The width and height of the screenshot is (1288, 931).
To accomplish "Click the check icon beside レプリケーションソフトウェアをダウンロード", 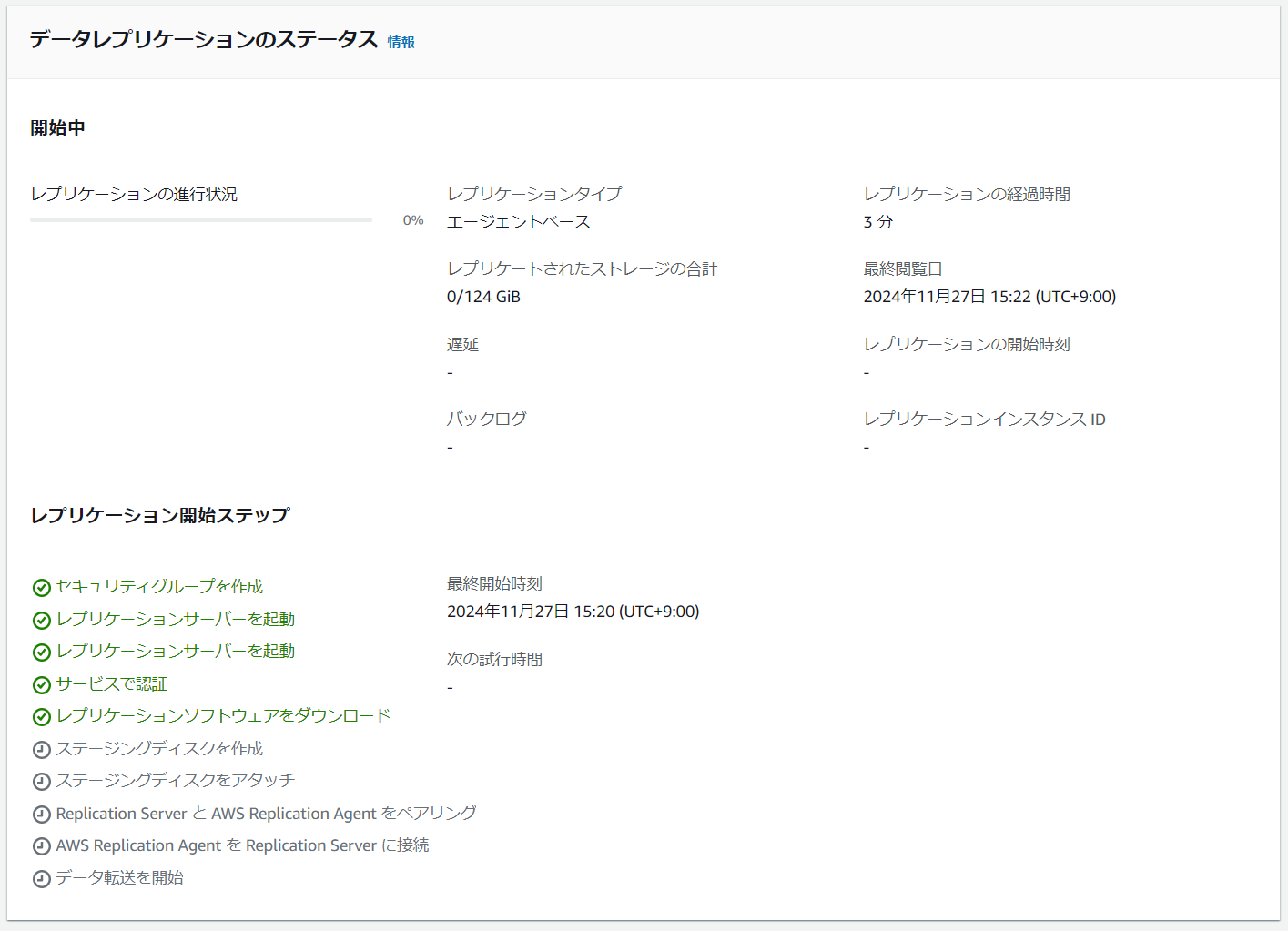I will point(41,716).
